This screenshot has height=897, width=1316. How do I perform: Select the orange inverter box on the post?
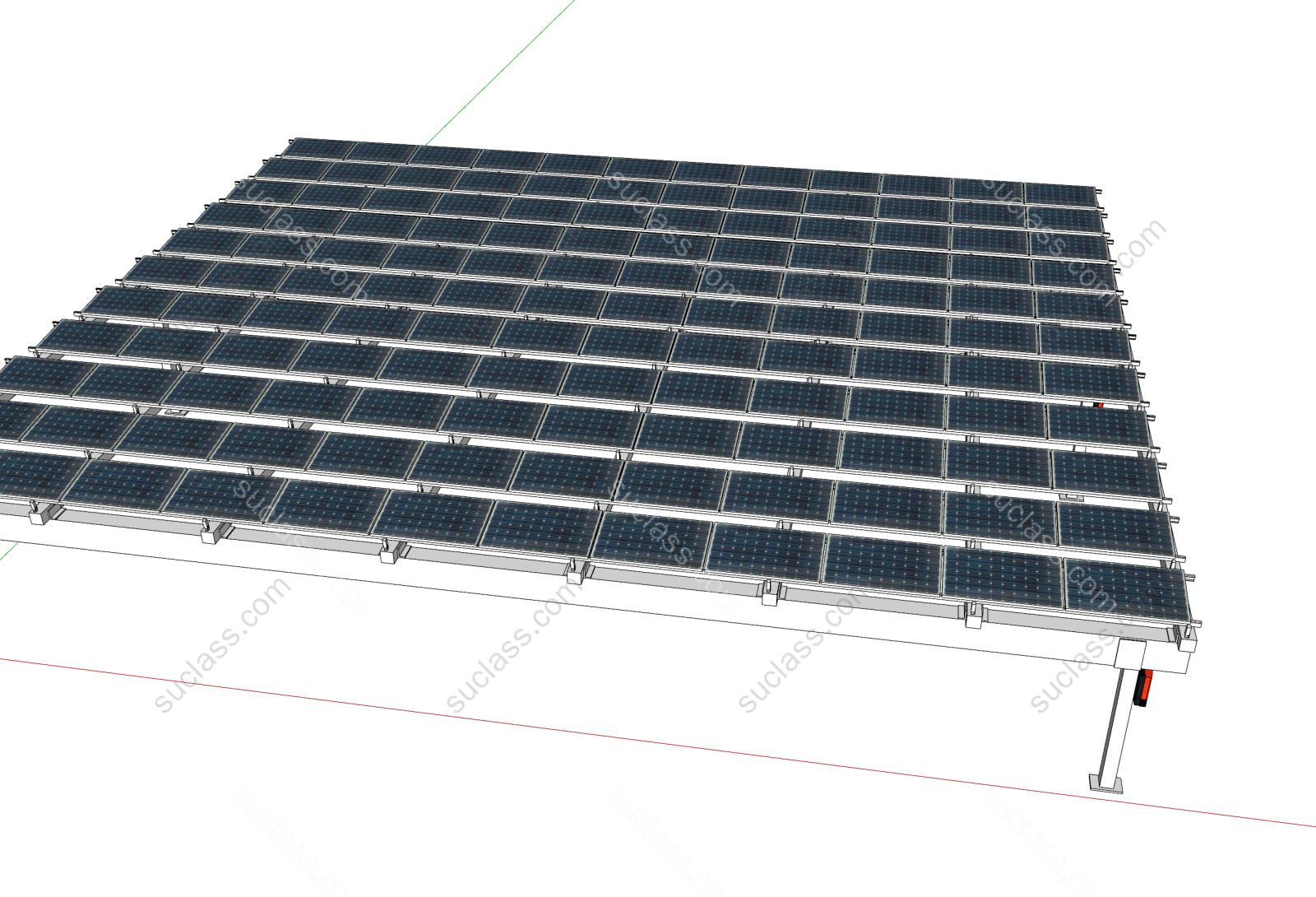pyautogui.click(x=1142, y=687)
